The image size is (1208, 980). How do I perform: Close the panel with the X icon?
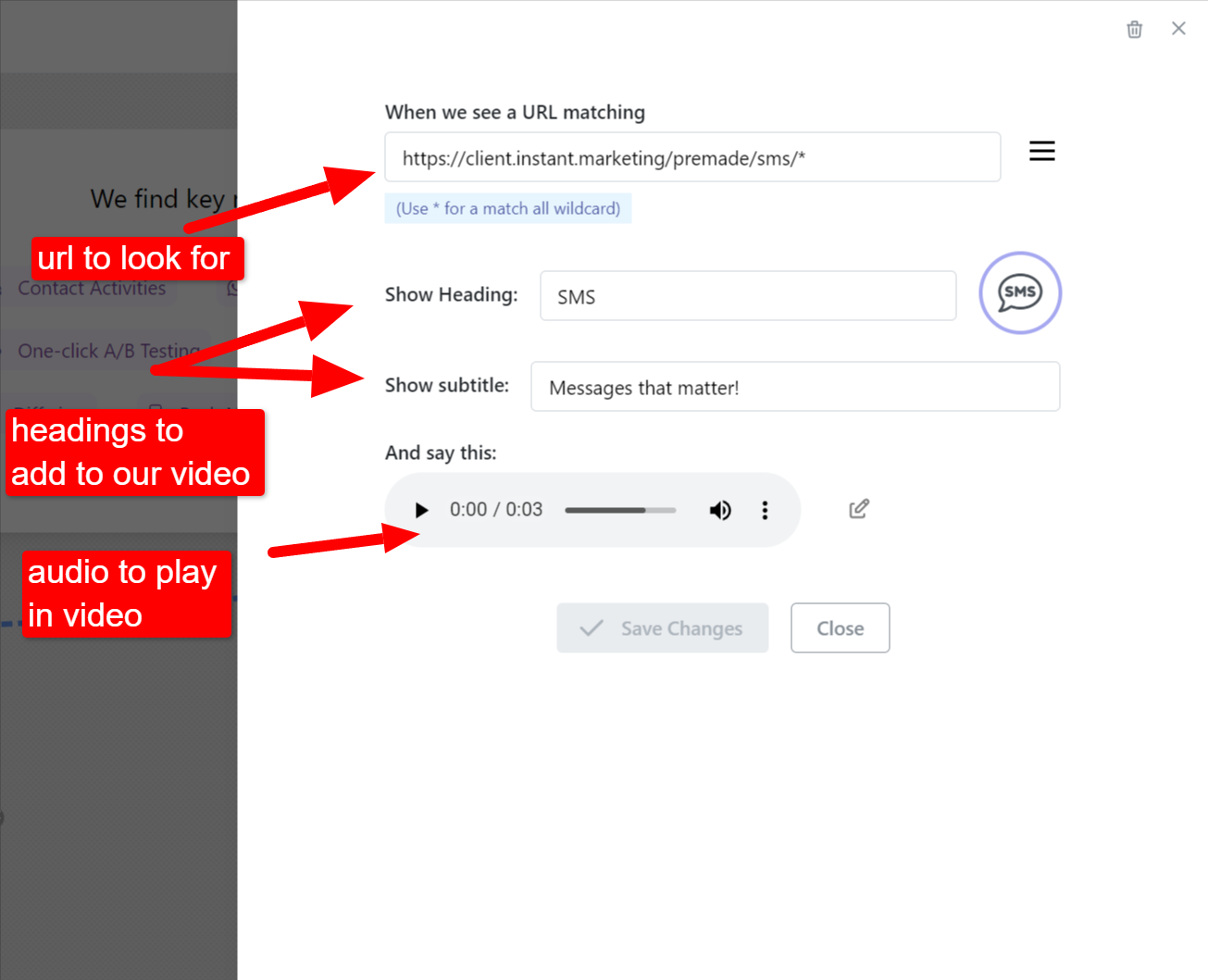coord(1178,29)
